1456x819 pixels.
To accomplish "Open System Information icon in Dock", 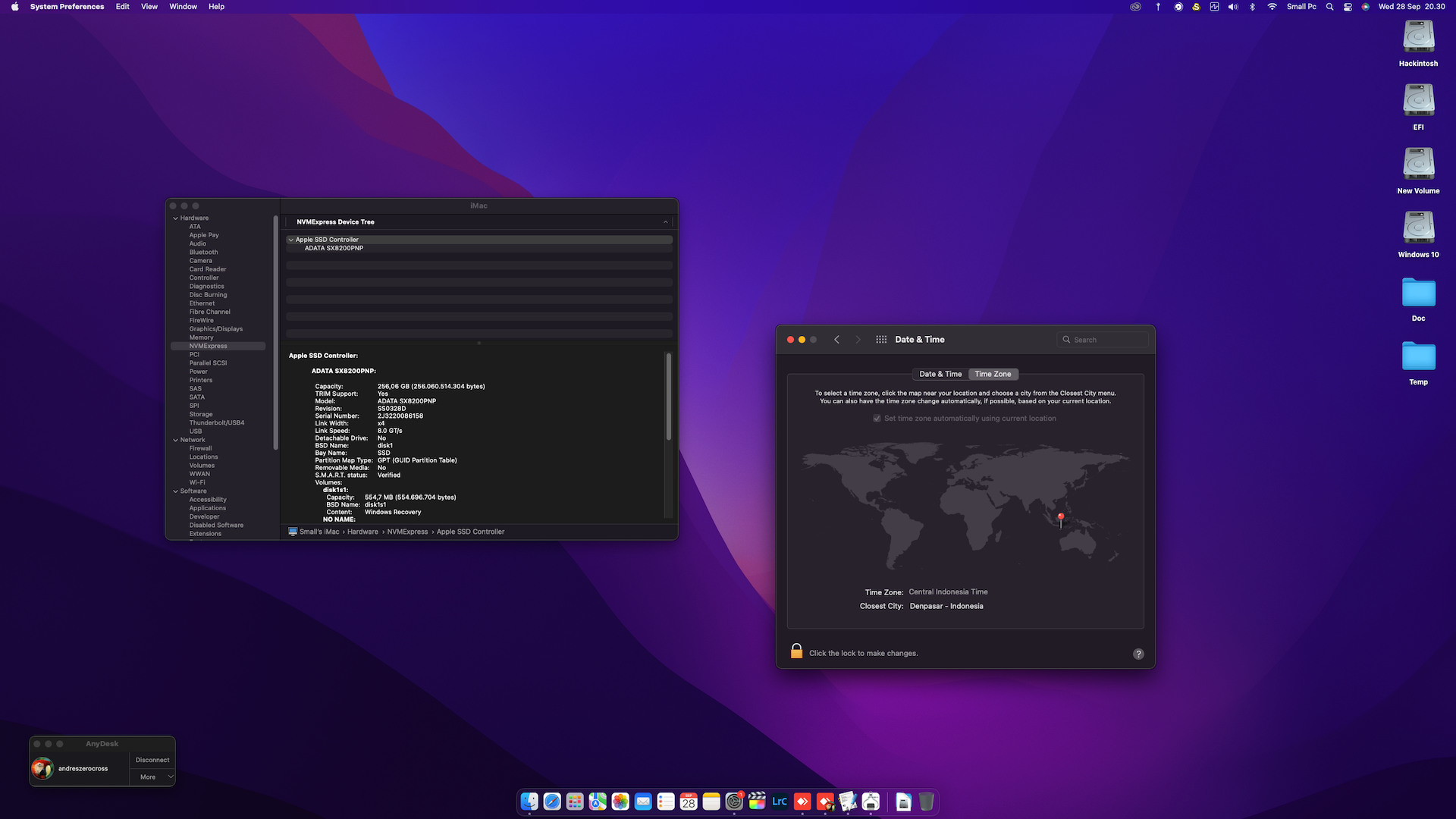I will click(x=871, y=802).
